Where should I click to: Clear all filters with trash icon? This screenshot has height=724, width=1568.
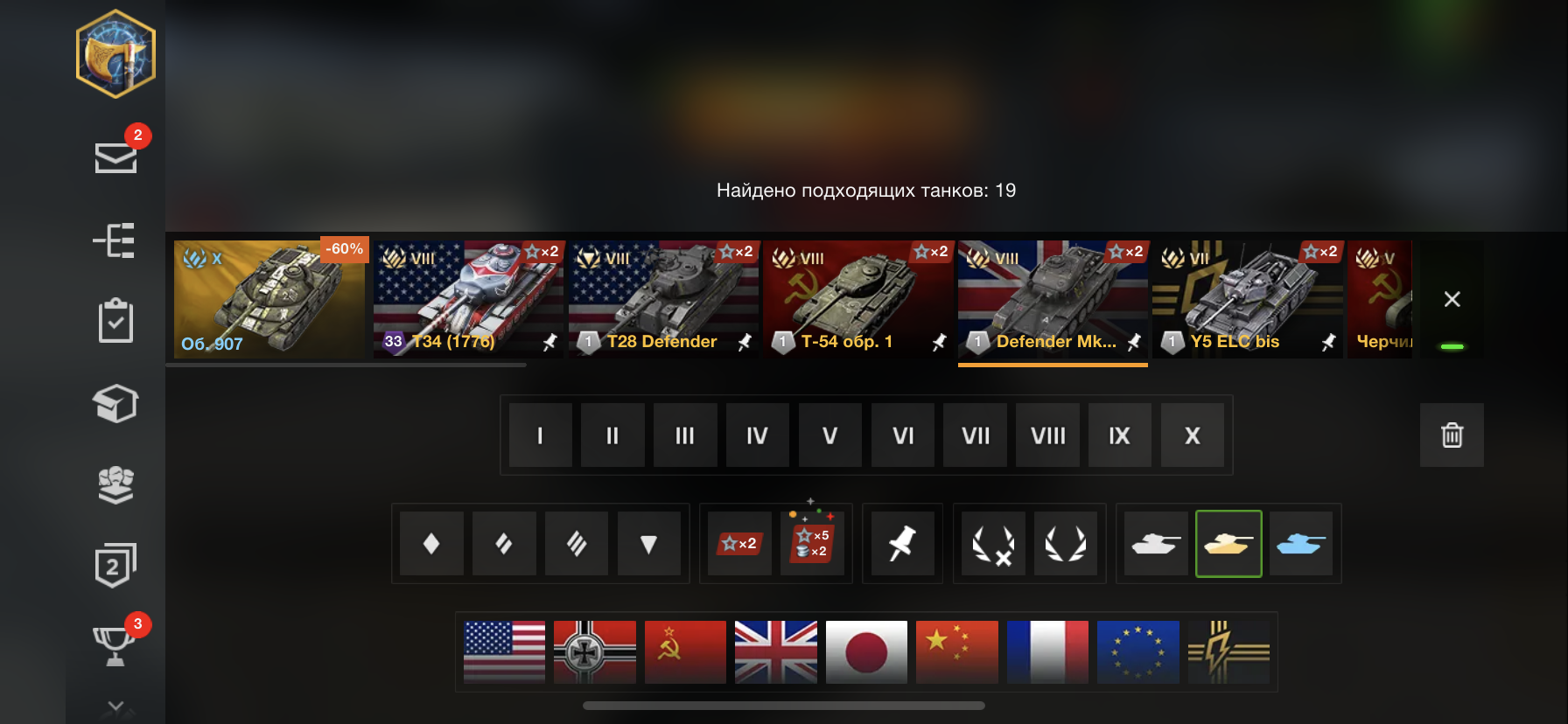tap(1452, 435)
